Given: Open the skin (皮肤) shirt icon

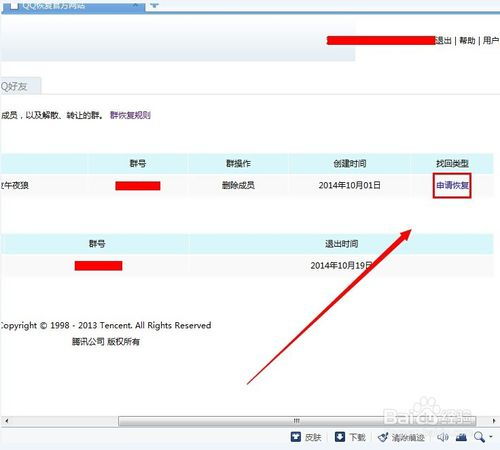Looking at the screenshot, I should 296,437.
